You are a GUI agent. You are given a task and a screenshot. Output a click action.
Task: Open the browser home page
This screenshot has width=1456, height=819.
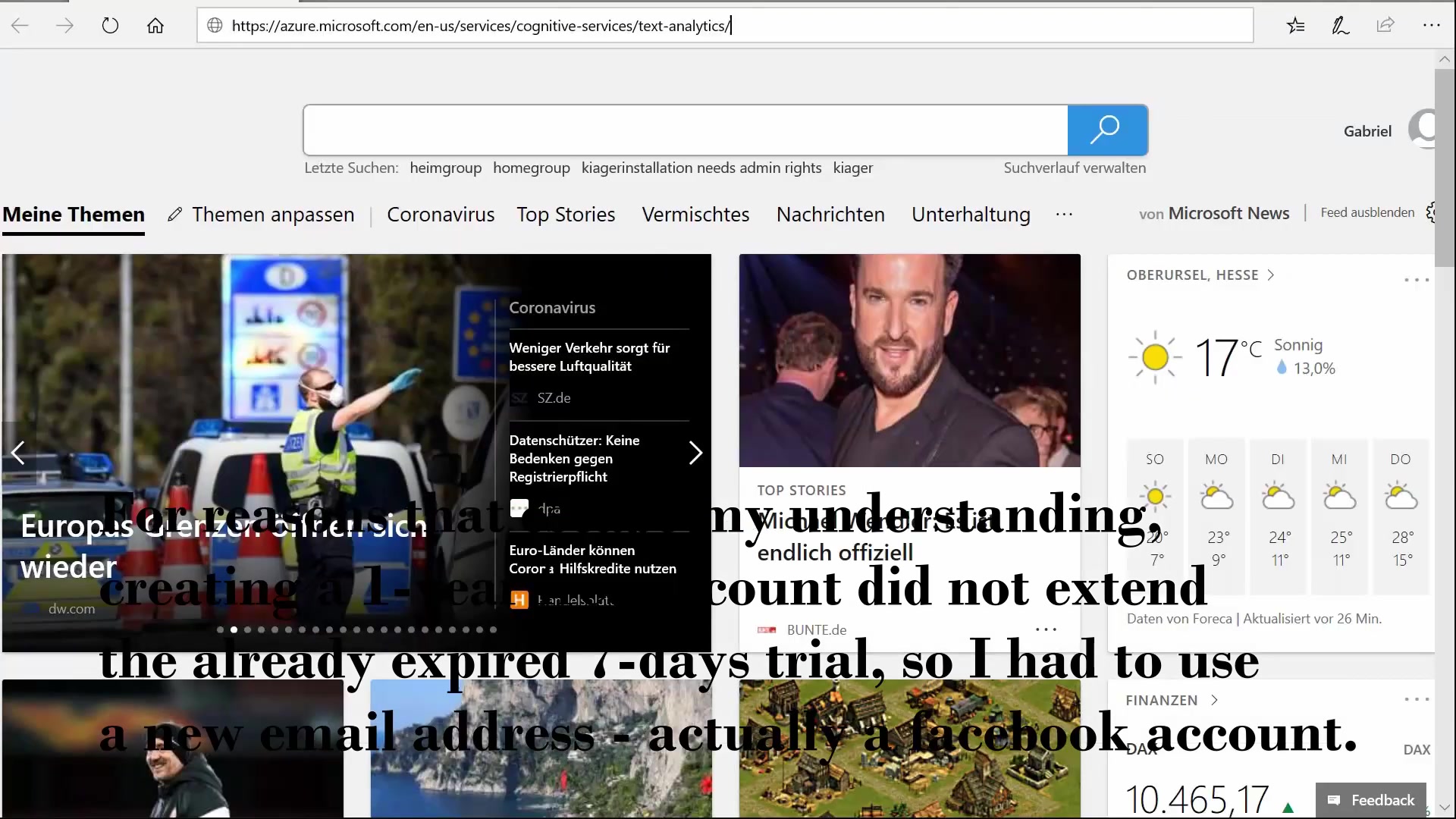[155, 26]
